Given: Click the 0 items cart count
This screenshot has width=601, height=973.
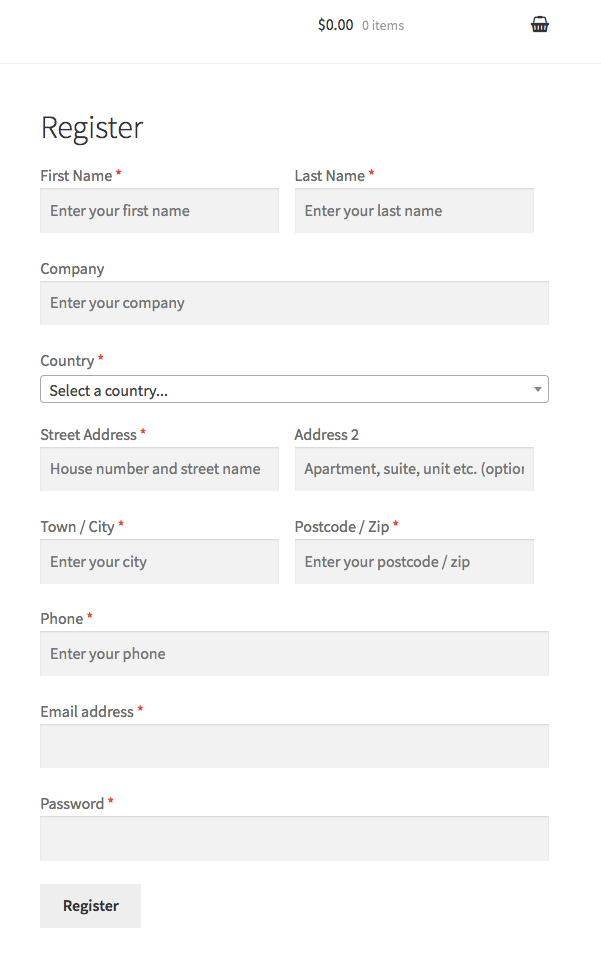Looking at the screenshot, I should point(383,25).
